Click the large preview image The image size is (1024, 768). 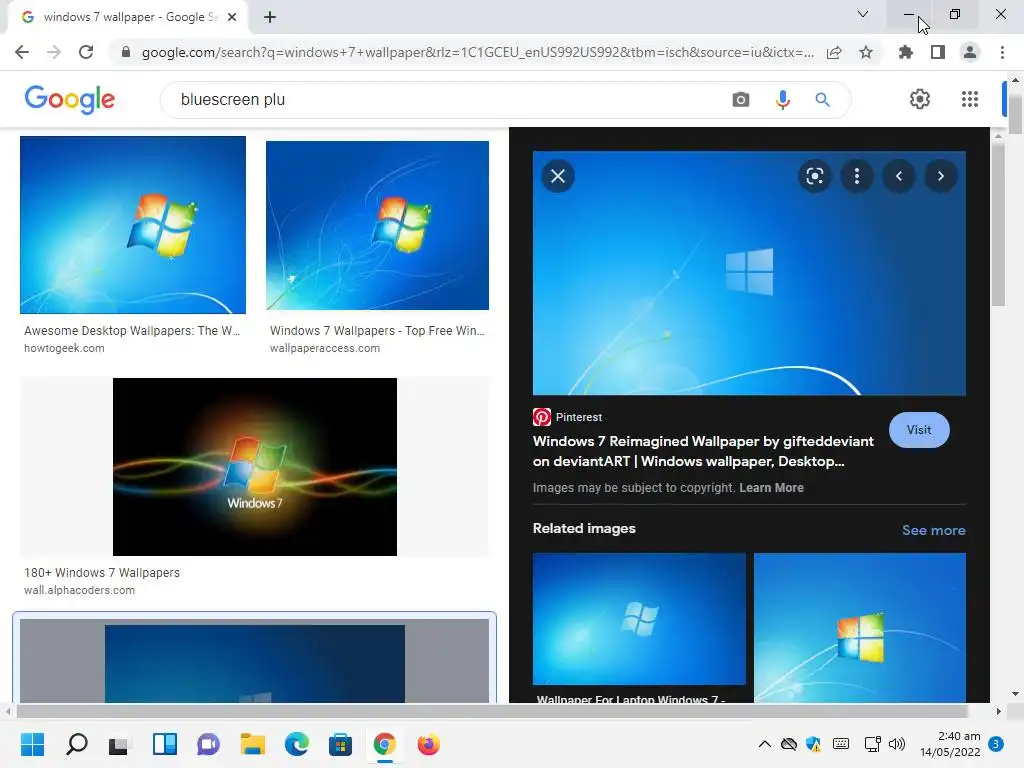(x=749, y=273)
